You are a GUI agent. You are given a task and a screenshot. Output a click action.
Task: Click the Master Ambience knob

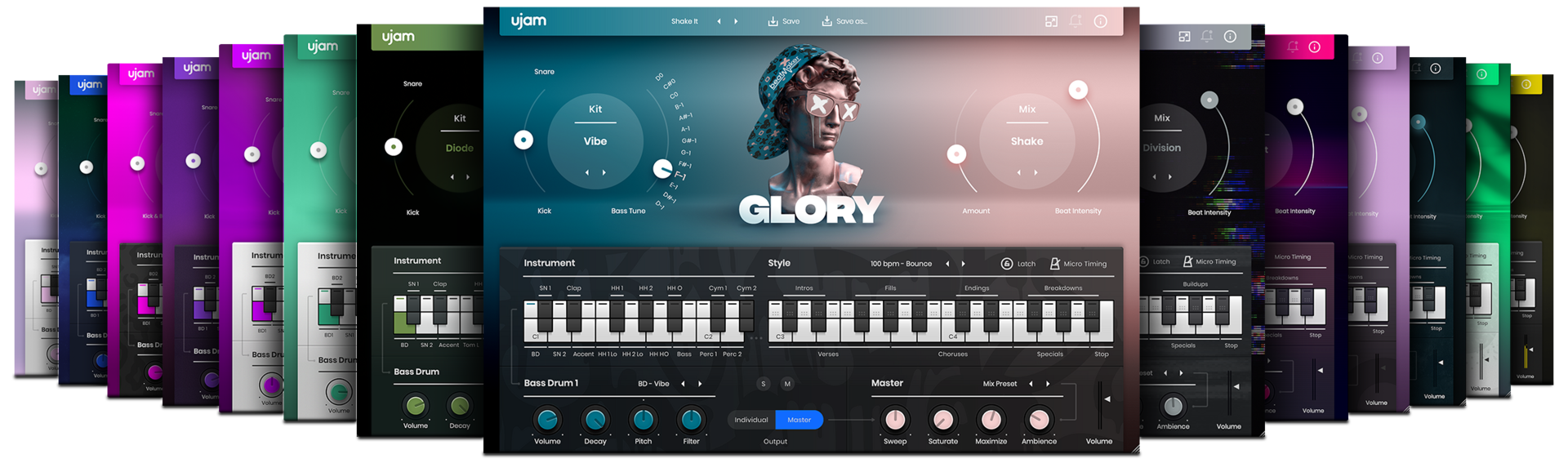click(x=1039, y=420)
